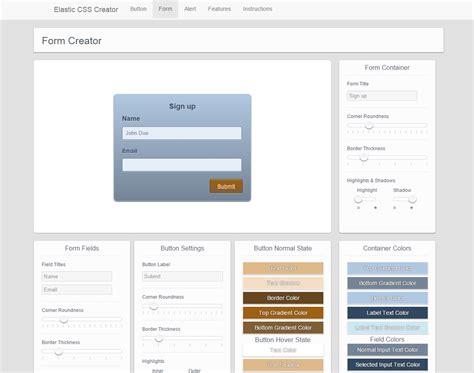The image size is (474, 373).
Task: Click the Sign up title in preview
Action: click(182, 106)
